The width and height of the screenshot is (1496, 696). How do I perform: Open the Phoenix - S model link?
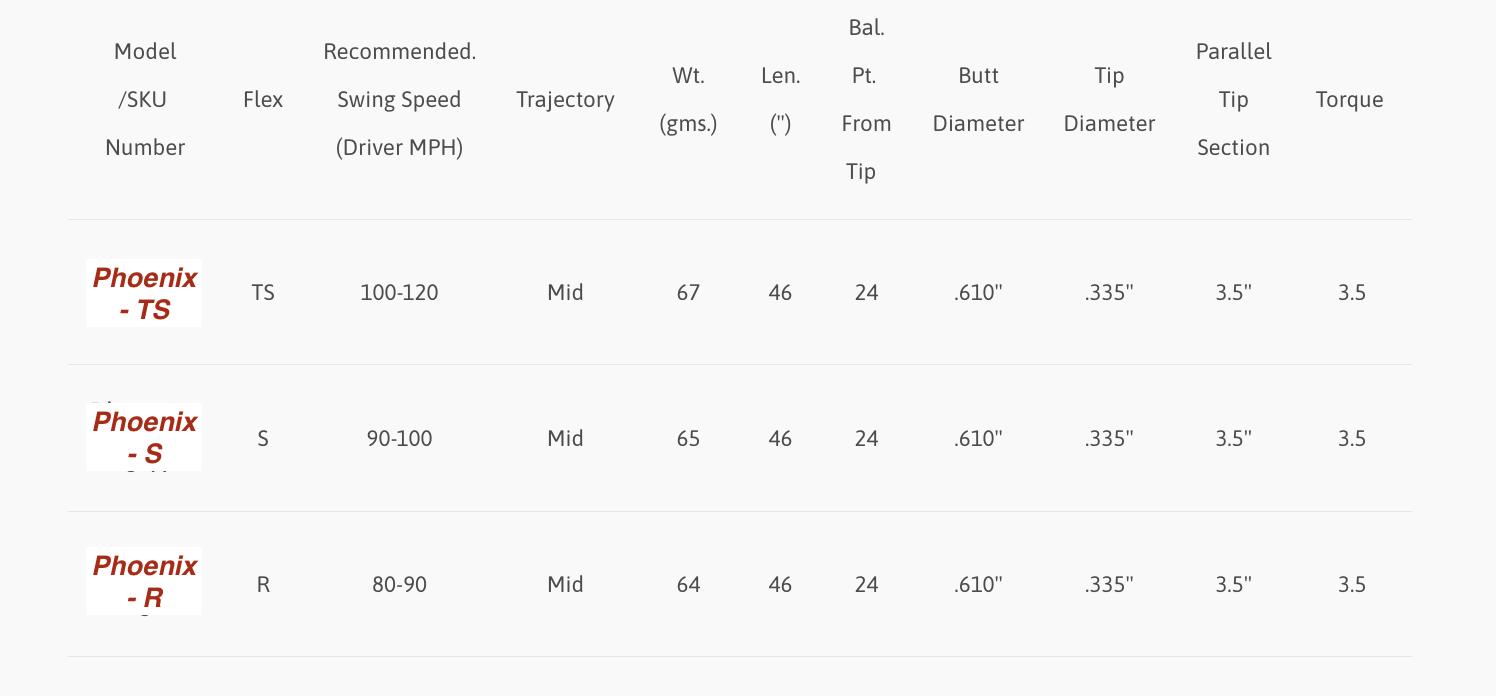[145, 437]
